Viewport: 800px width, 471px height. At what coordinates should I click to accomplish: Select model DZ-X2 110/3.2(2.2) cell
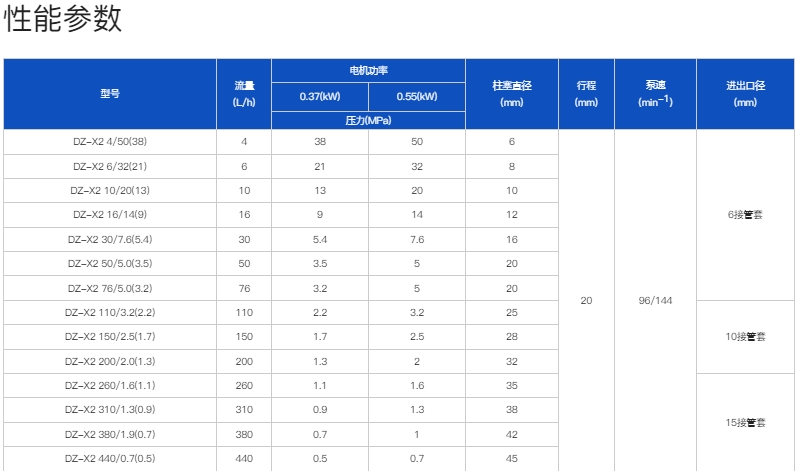[x=110, y=312]
